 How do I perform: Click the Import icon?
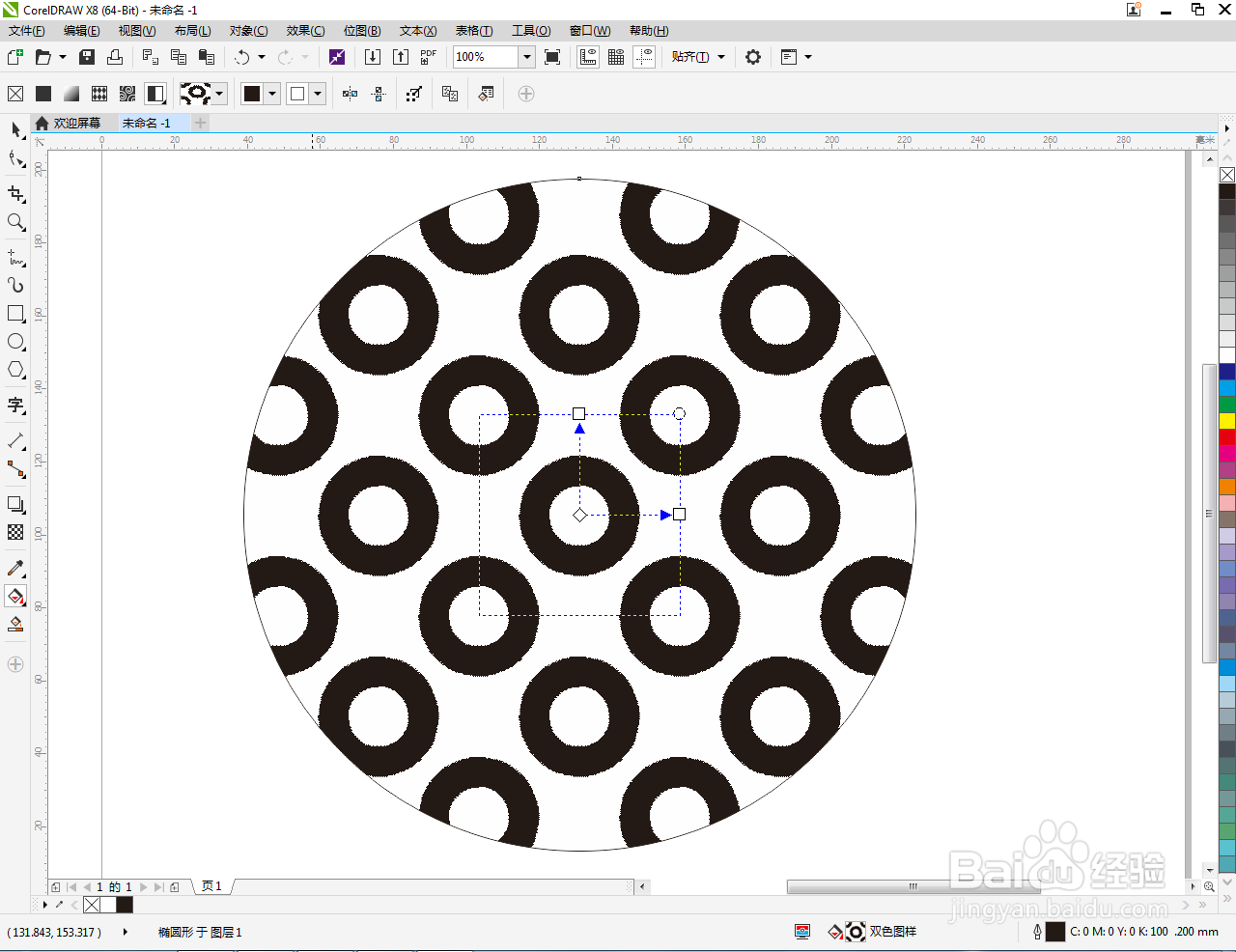tap(373, 57)
